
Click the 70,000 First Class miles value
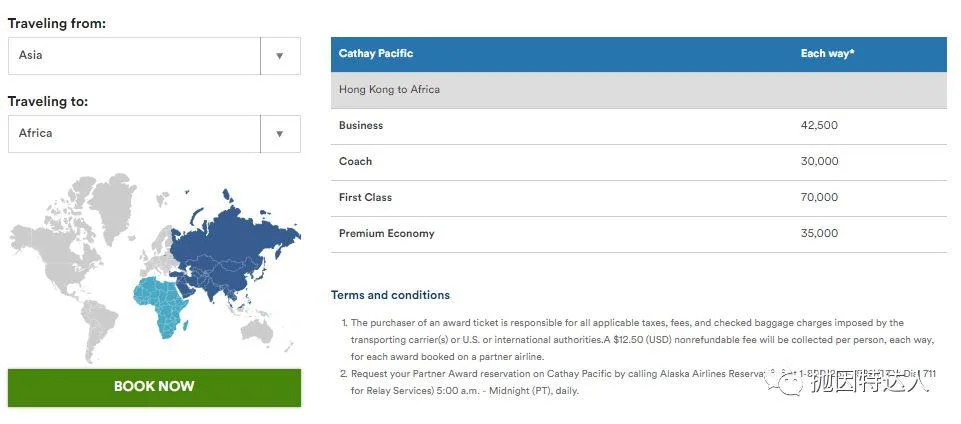pyautogui.click(x=819, y=198)
